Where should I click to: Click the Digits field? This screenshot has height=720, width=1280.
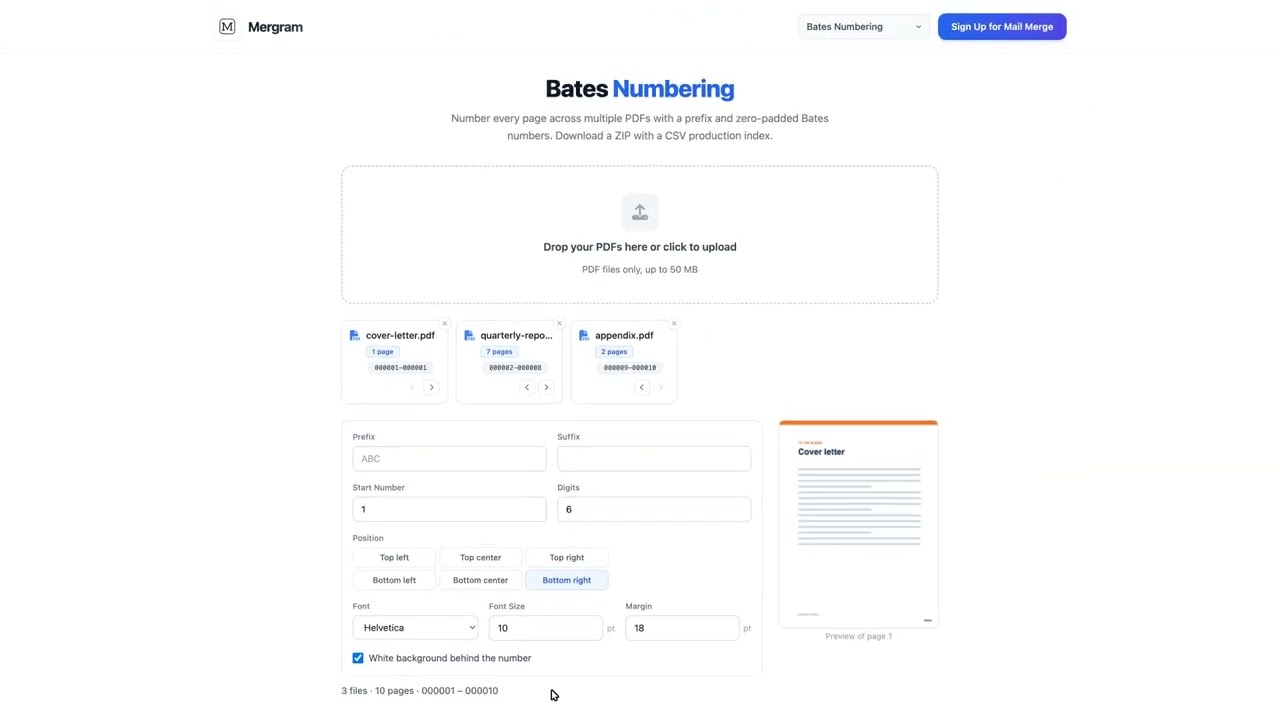pyautogui.click(x=654, y=509)
